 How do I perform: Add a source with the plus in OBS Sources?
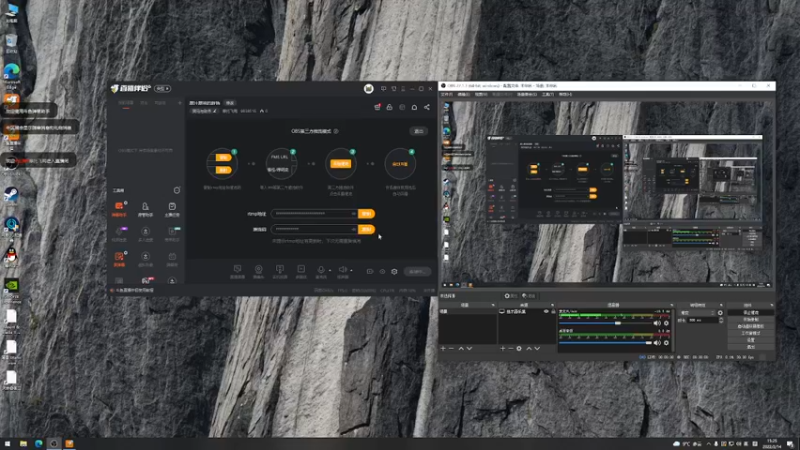[503, 348]
